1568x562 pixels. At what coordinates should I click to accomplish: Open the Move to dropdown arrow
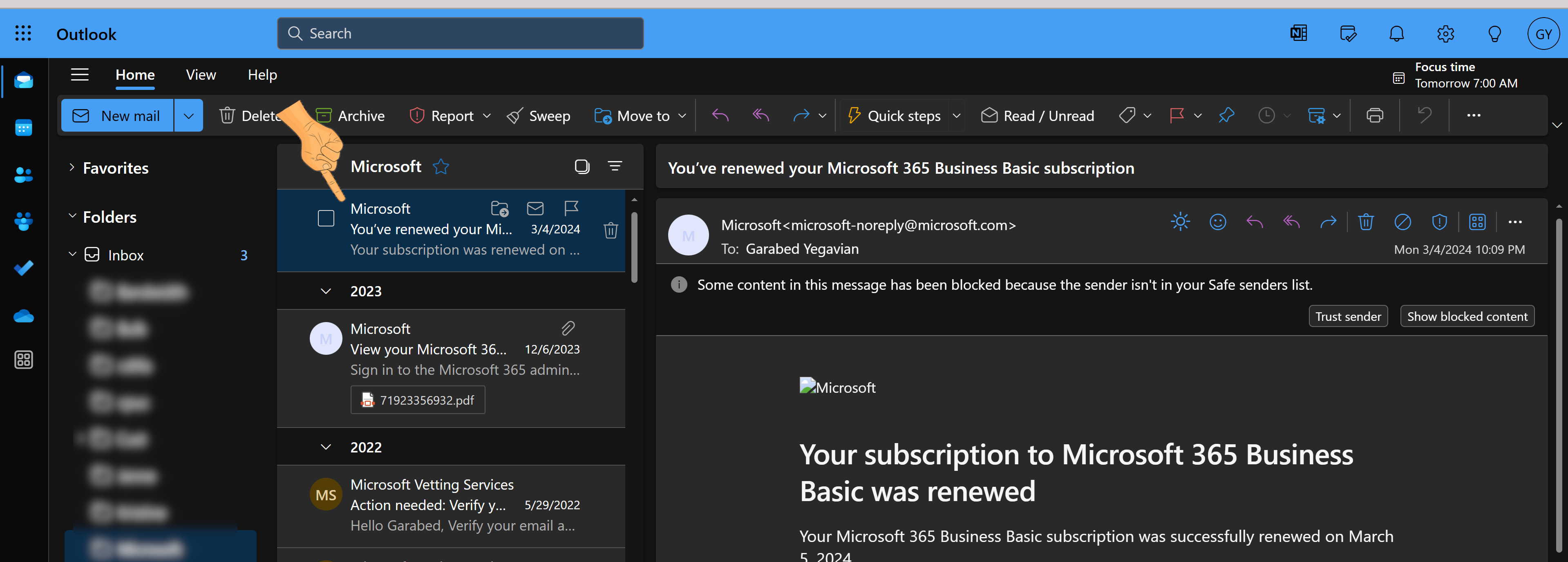682,116
